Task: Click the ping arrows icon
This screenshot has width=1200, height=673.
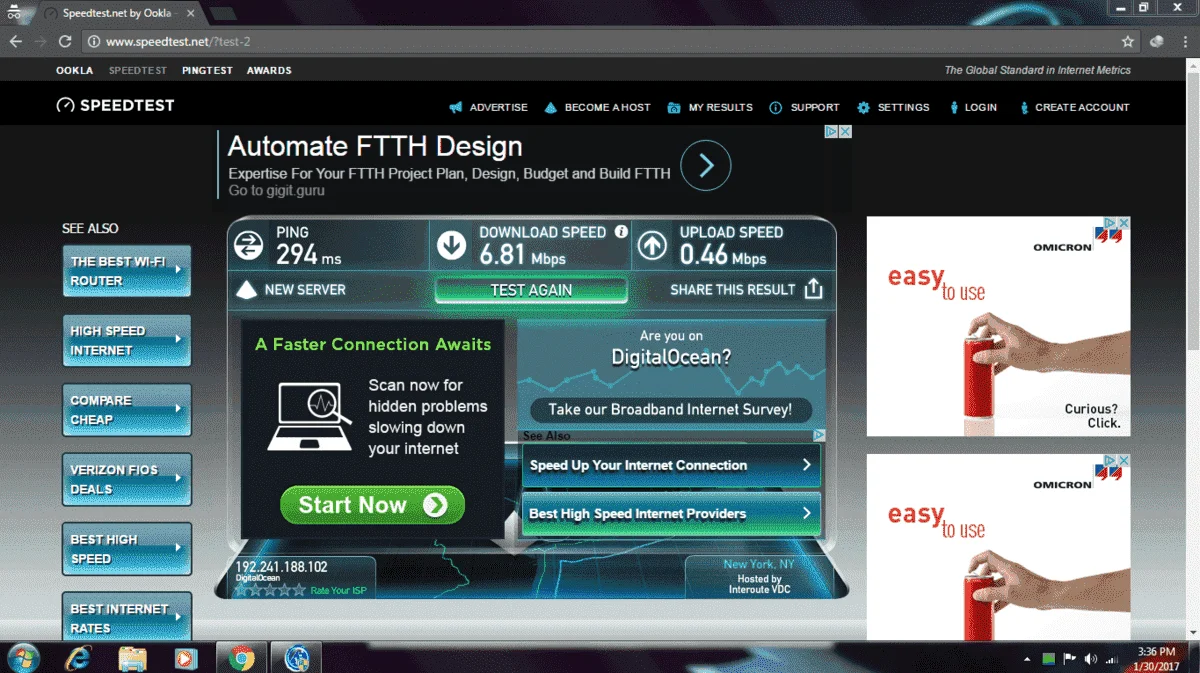Action: [x=248, y=244]
